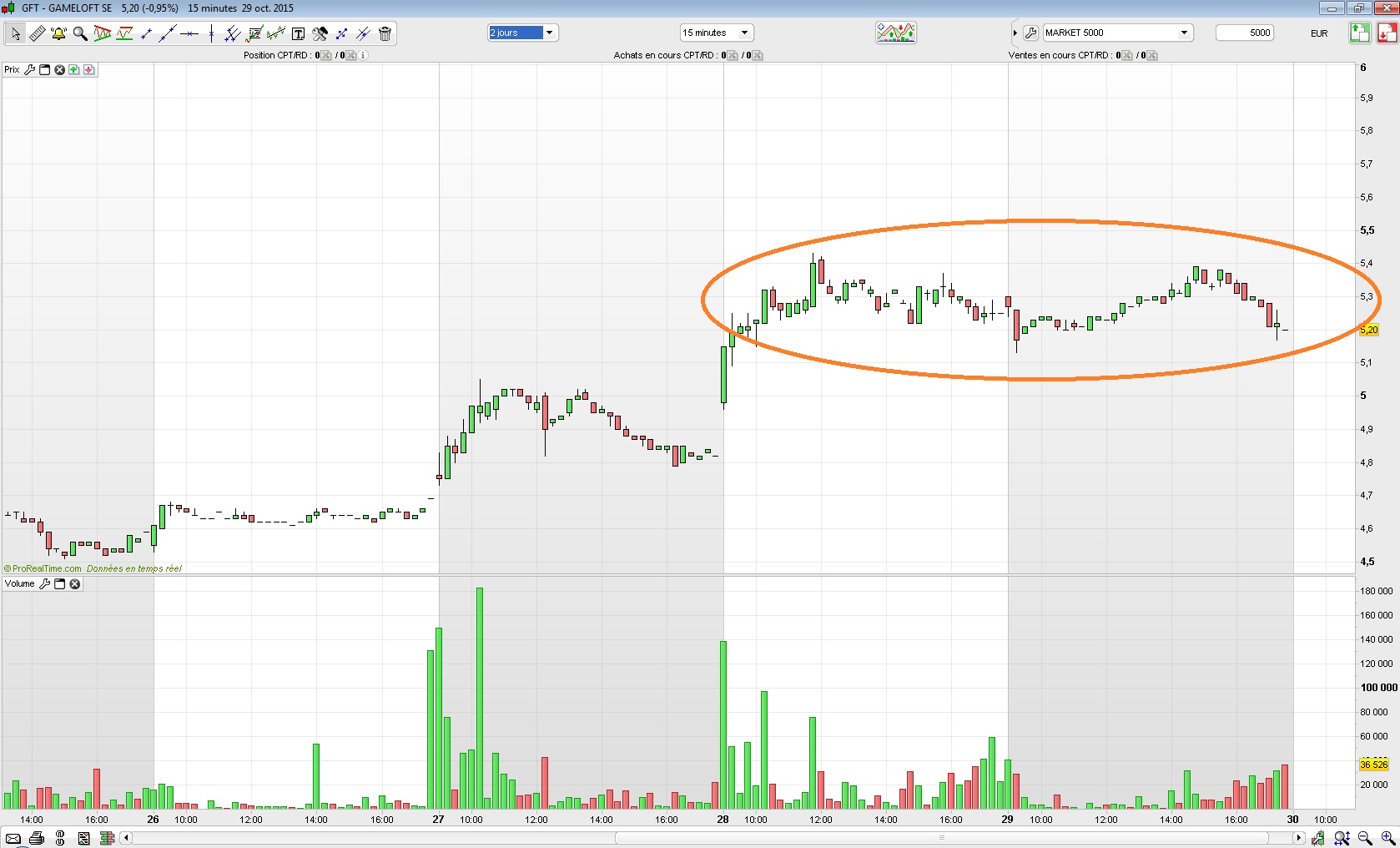The height and width of the screenshot is (848, 1400).
Task: Click the first X beside Ventes en cours
Action: point(1127,55)
